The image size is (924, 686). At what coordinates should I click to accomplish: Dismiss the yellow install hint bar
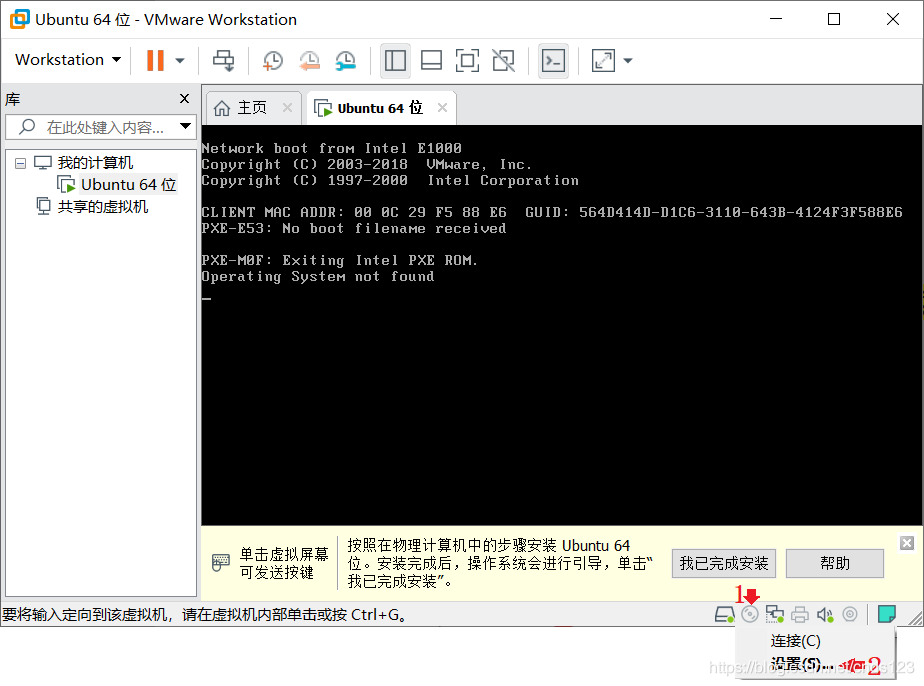pos(907,543)
